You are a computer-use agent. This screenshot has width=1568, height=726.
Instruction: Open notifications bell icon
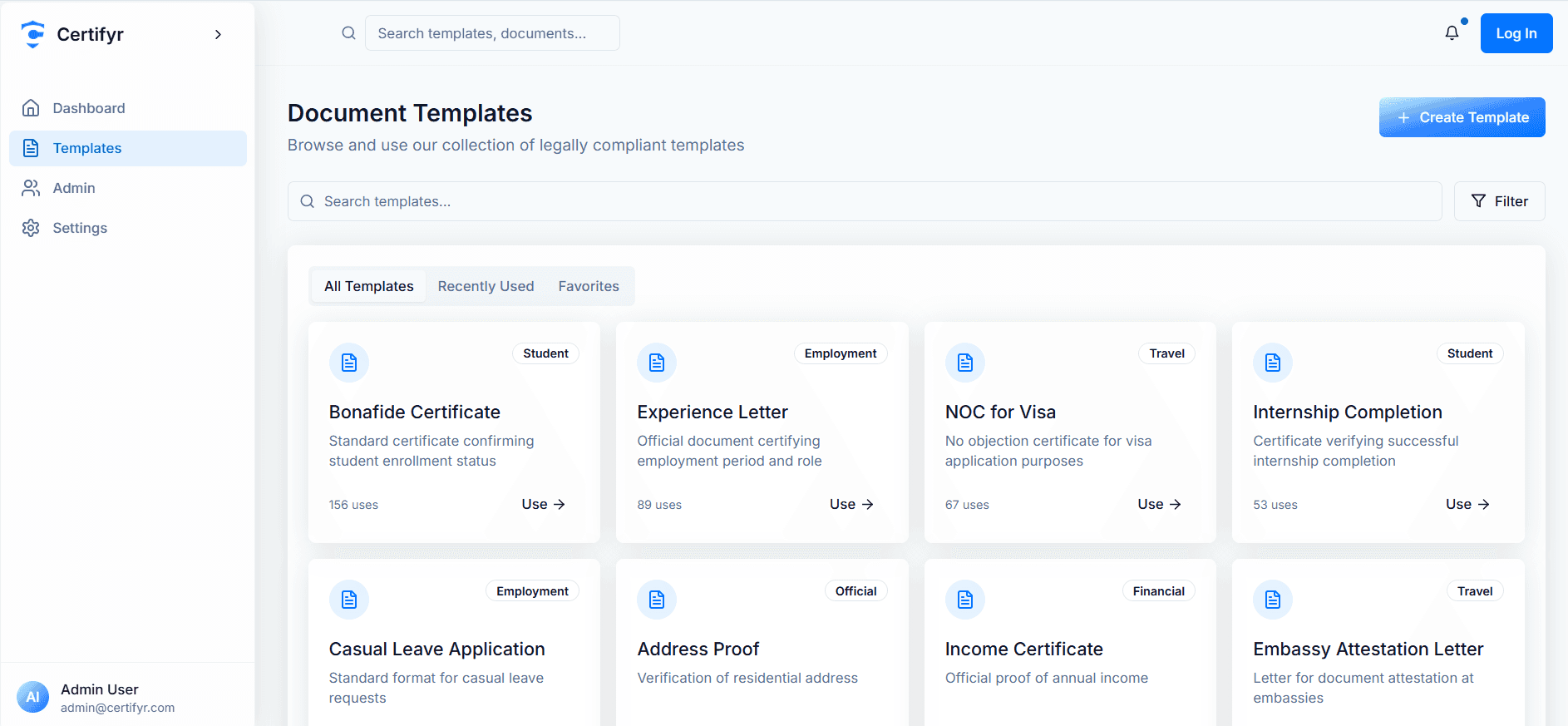pyautogui.click(x=1452, y=33)
